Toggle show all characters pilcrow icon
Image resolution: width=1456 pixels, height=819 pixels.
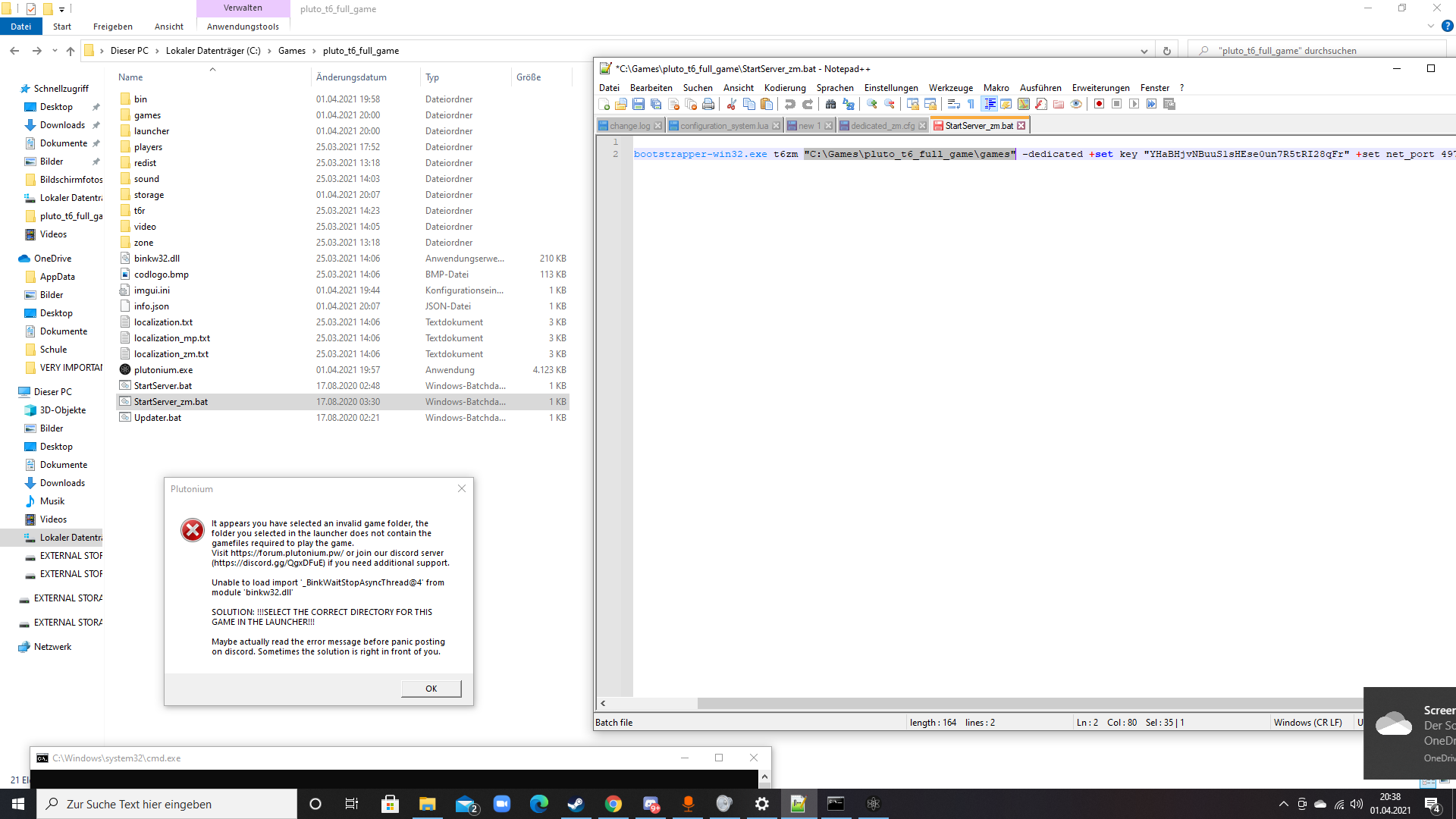tap(971, 104)
